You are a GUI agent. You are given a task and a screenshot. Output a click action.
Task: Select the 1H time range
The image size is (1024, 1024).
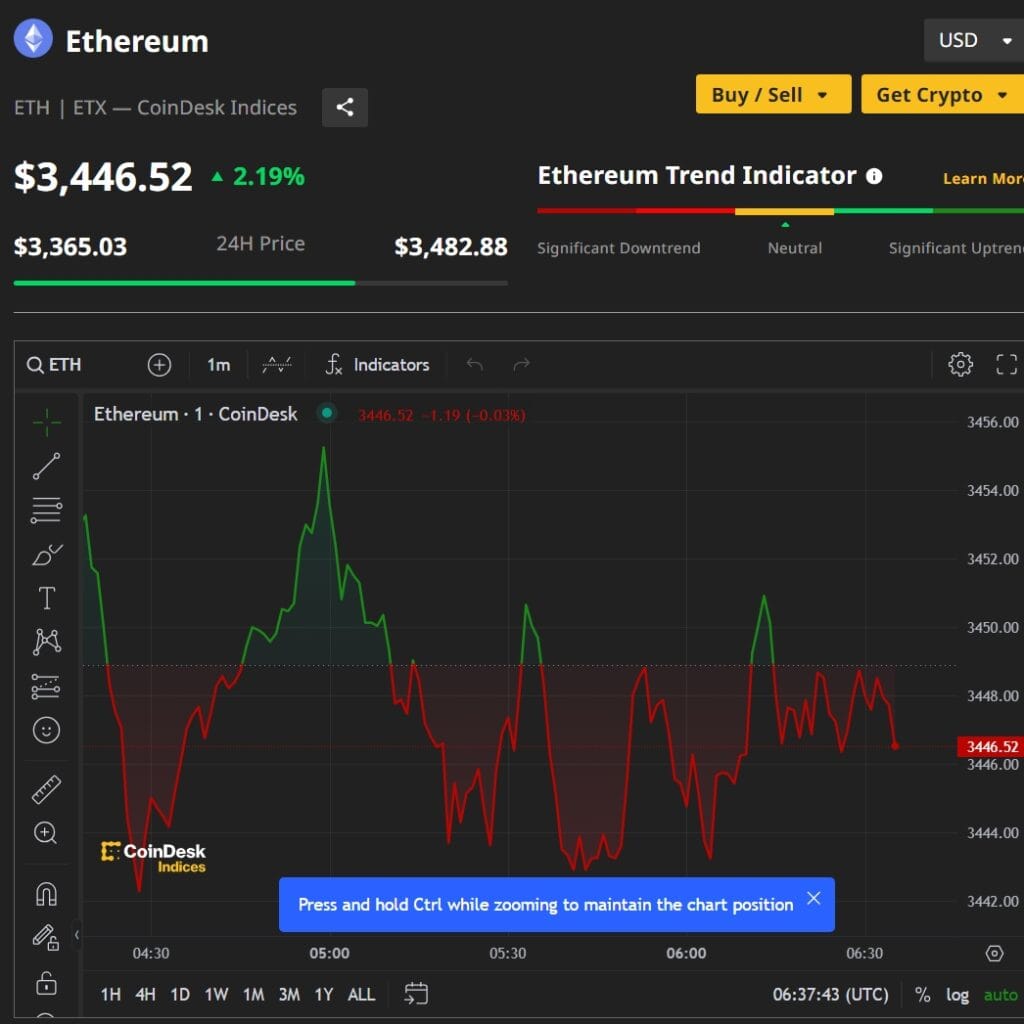coord(111,995)
